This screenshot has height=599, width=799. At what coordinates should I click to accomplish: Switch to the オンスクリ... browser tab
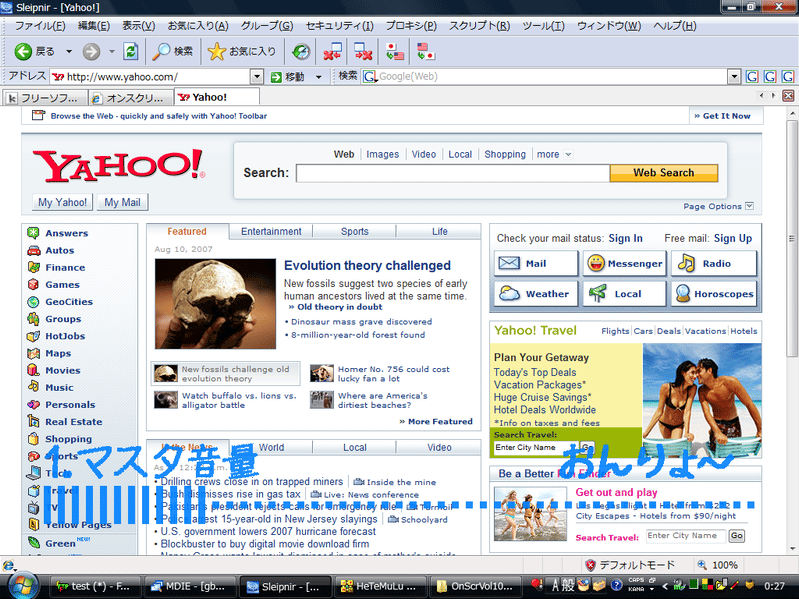131,97
